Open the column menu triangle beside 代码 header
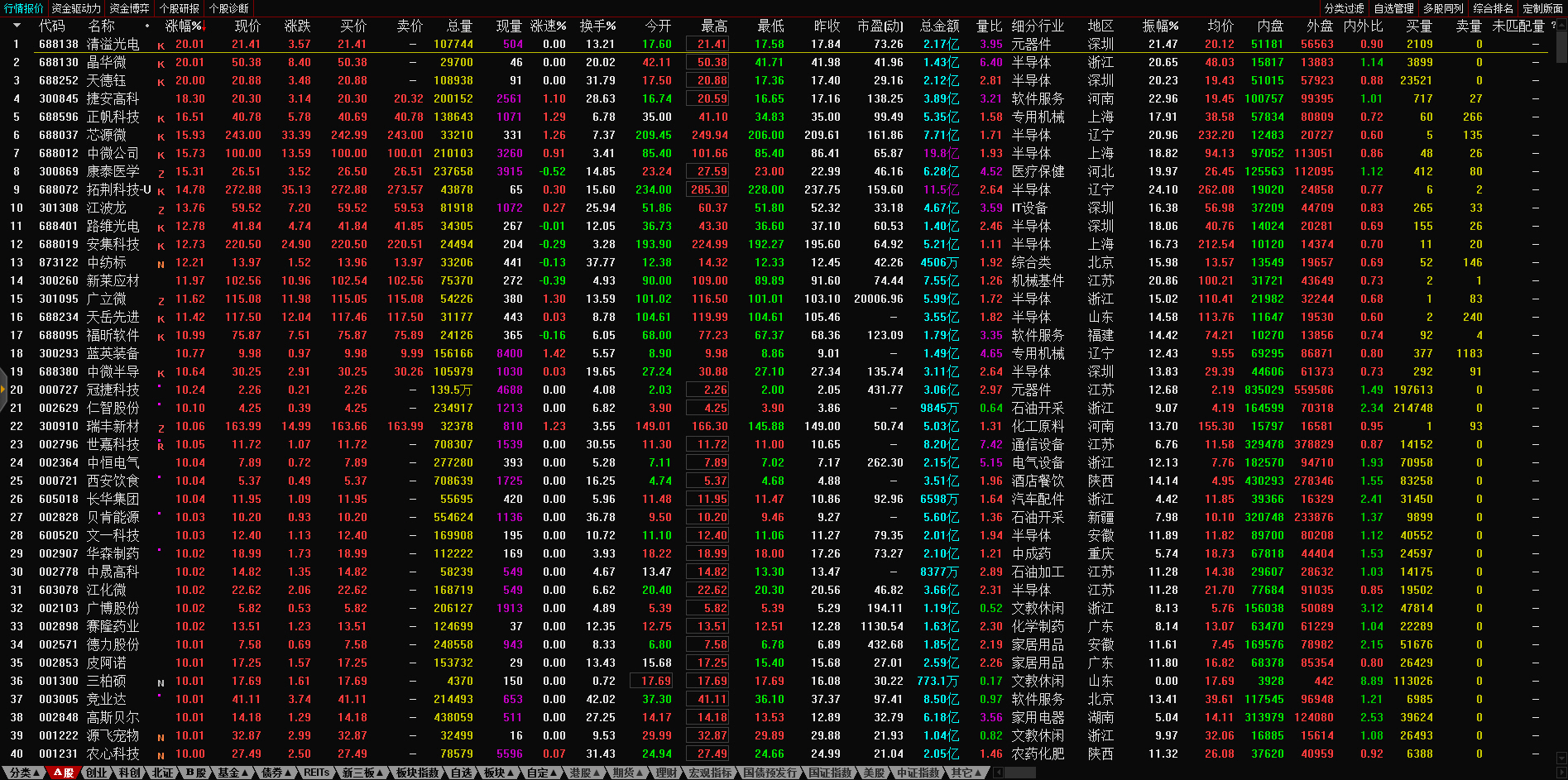 coord(16,26)
